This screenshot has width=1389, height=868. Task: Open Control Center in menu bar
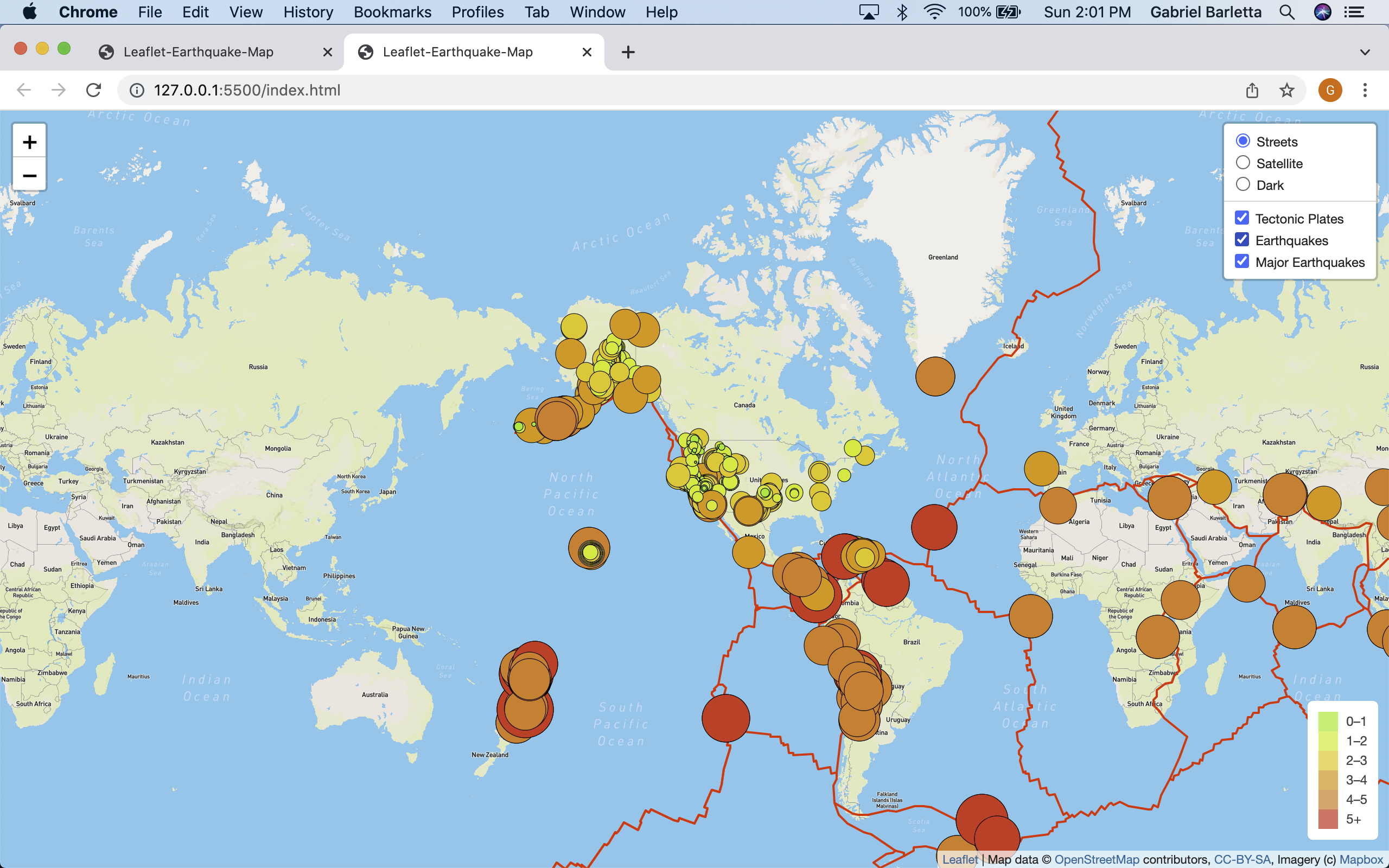[x=1355, y=12]
